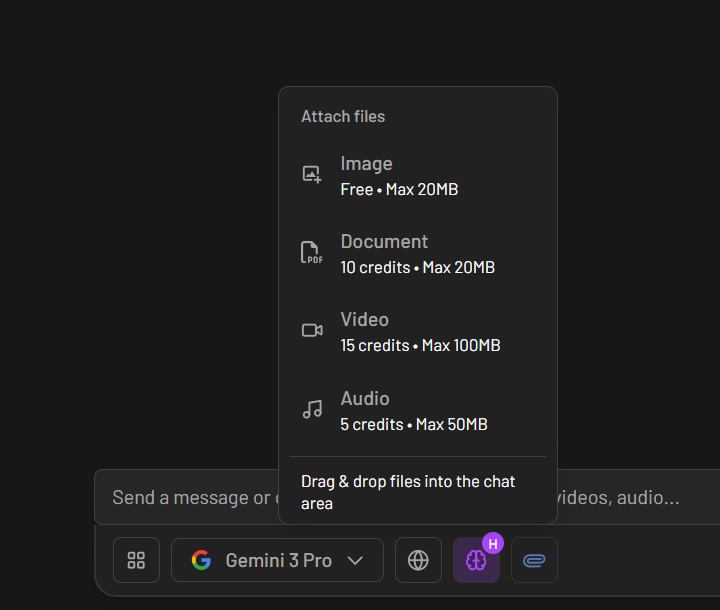Click 'Free • Max 20MB' text
Viewport: 720px width, 610px height.
pos(399,190)
